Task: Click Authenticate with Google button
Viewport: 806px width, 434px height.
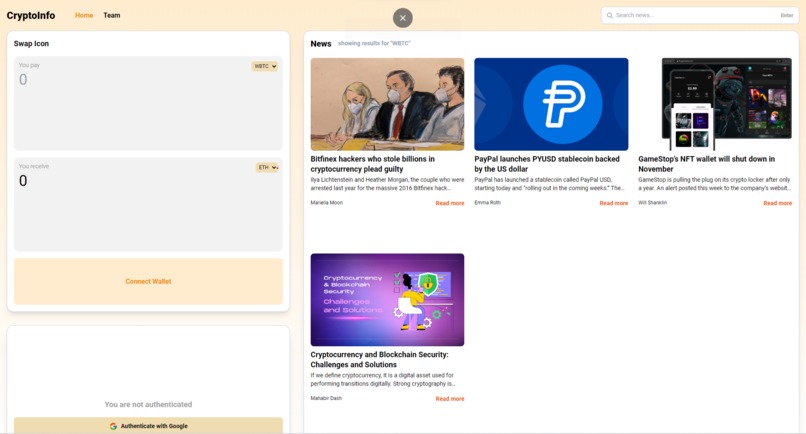Action: (148, 426)
